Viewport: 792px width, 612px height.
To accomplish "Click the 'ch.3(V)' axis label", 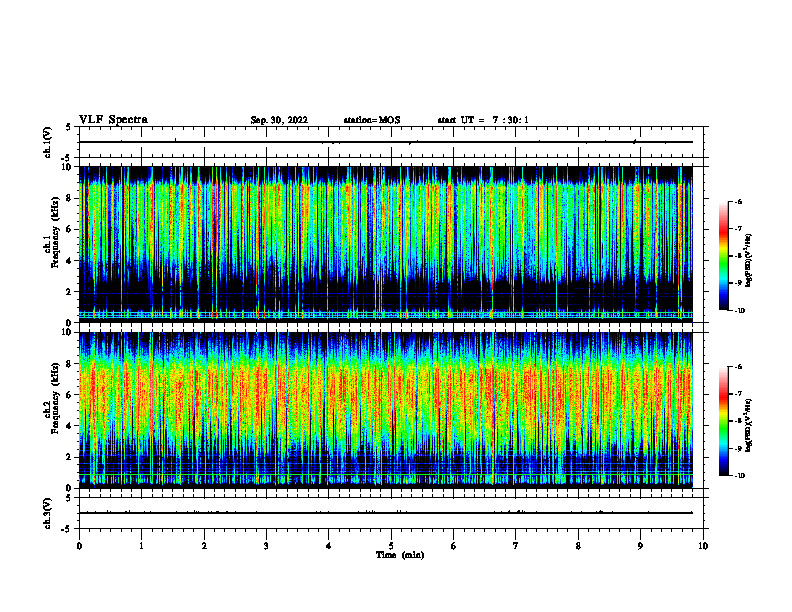I will [48, 513].
